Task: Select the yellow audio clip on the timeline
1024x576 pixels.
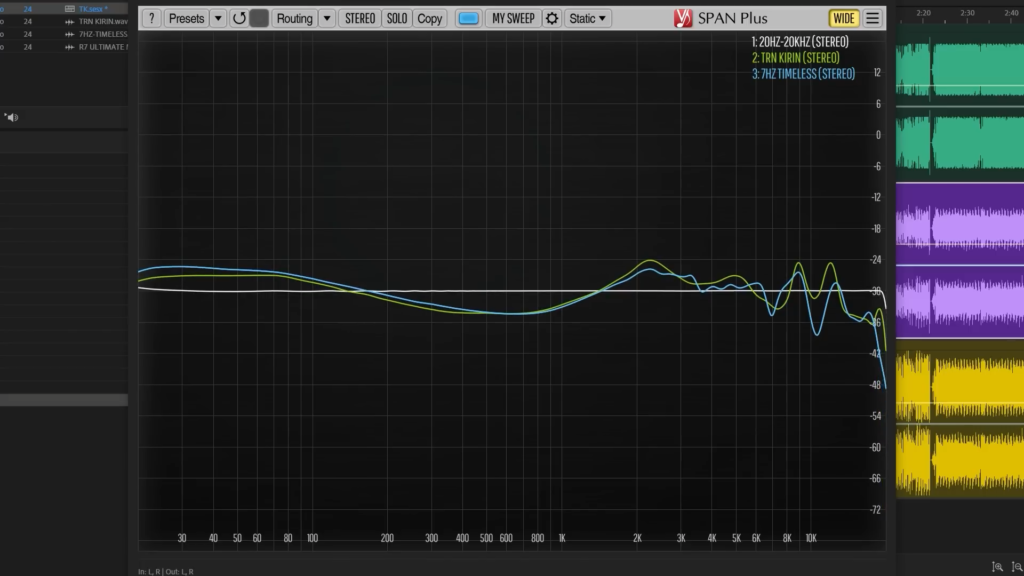Action: point(960,419)
